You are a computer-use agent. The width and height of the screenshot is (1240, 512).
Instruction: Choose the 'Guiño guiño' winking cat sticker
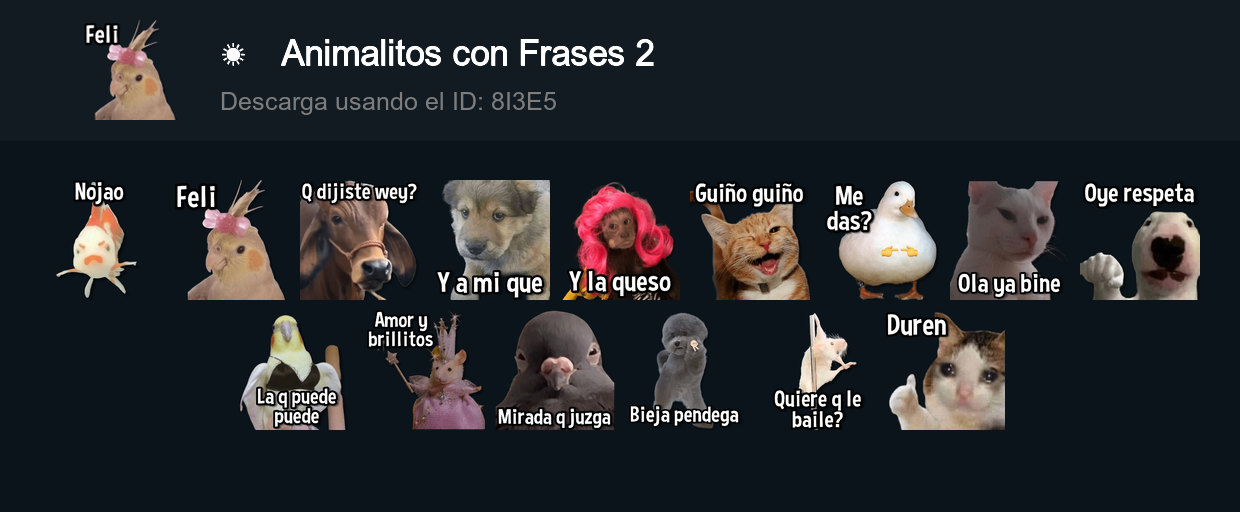pyautogui.click(x=749, y=240)
